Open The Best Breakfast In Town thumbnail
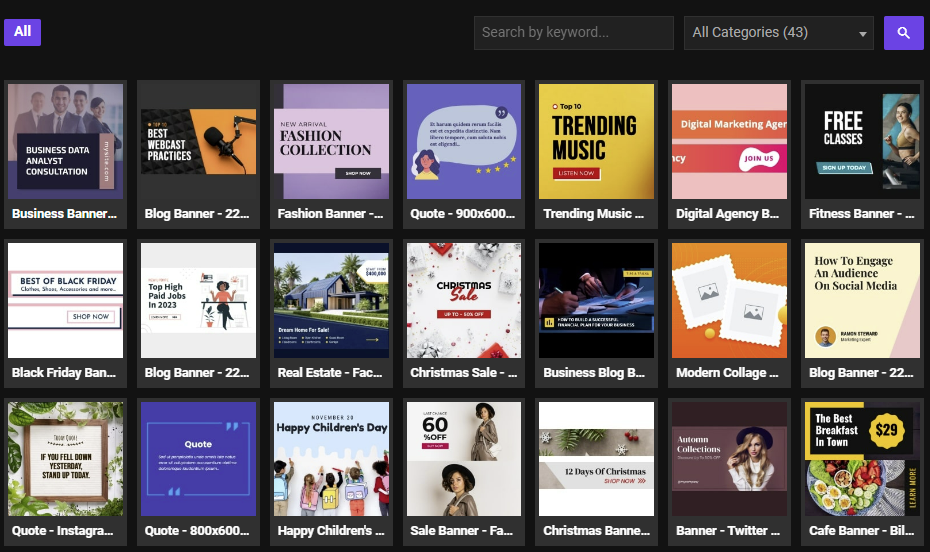930x552 pixels. [862, 459]
